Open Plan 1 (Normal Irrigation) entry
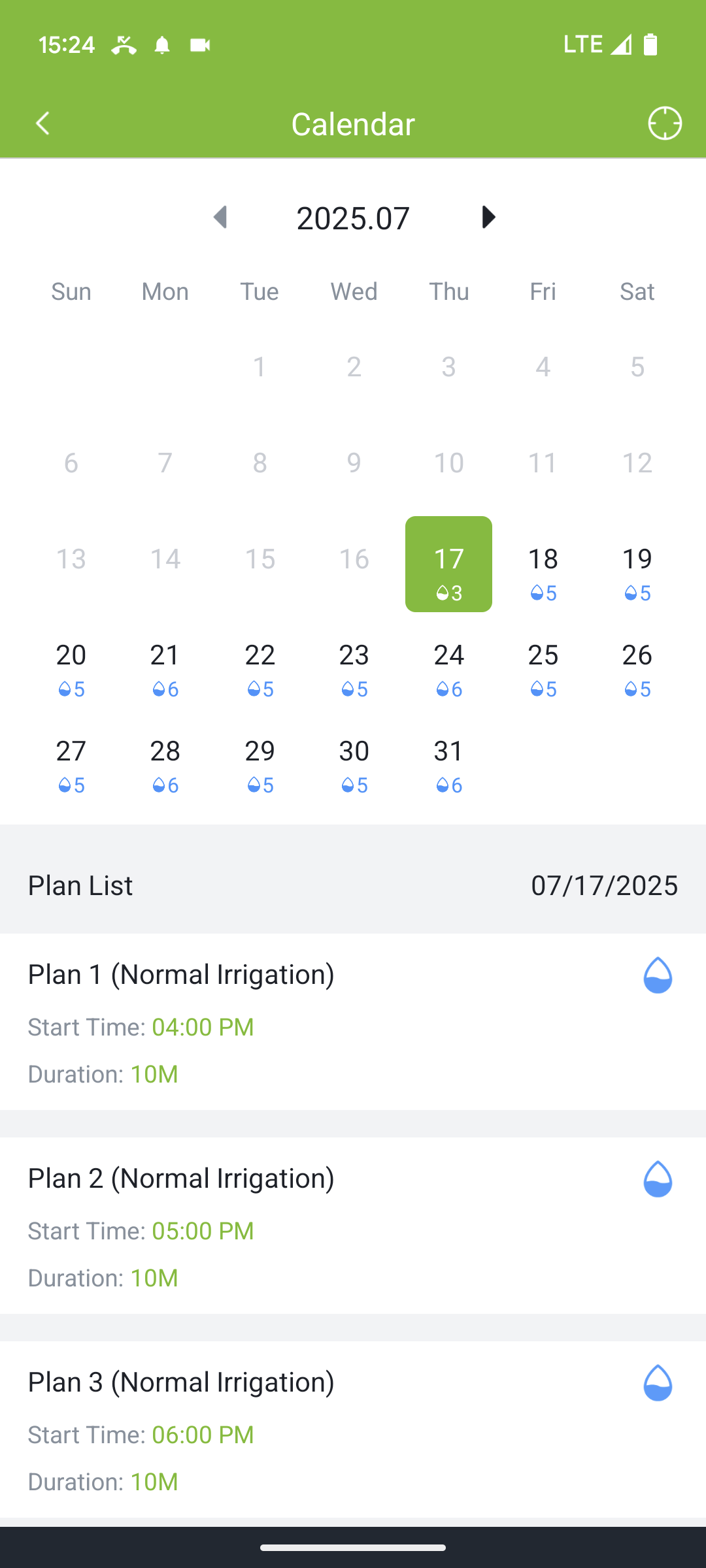This screenshot has width=706, height=1568. coord(353,1022)
